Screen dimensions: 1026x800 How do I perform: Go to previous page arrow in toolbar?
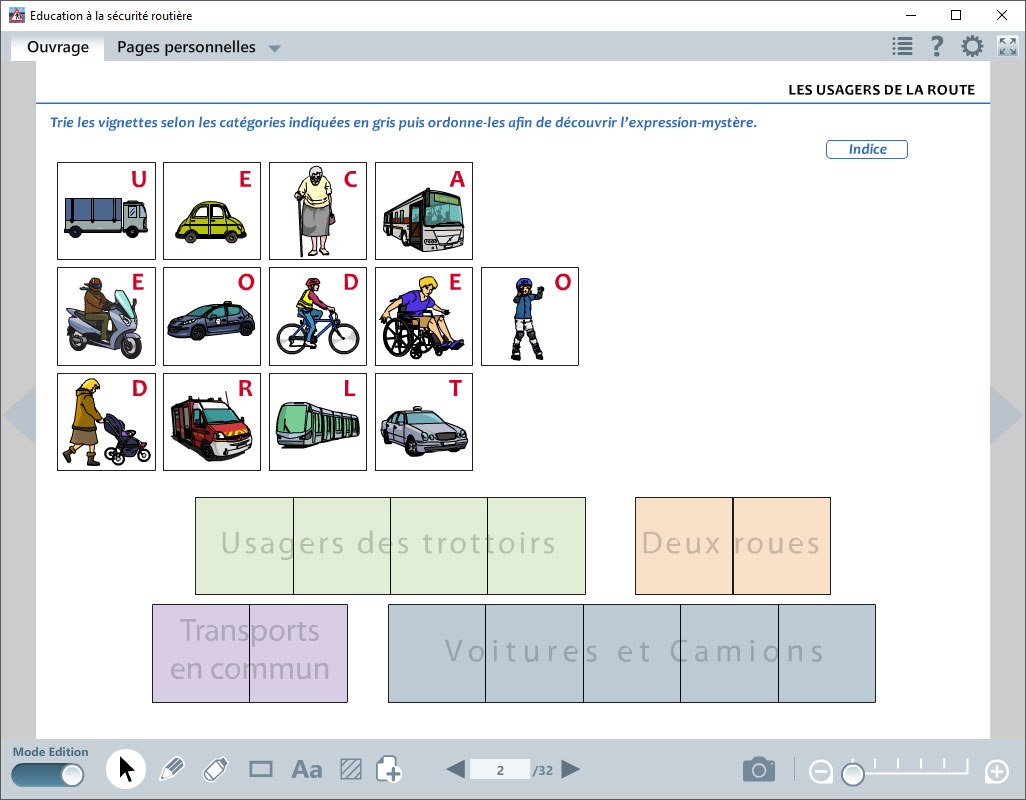click(455, 769)
